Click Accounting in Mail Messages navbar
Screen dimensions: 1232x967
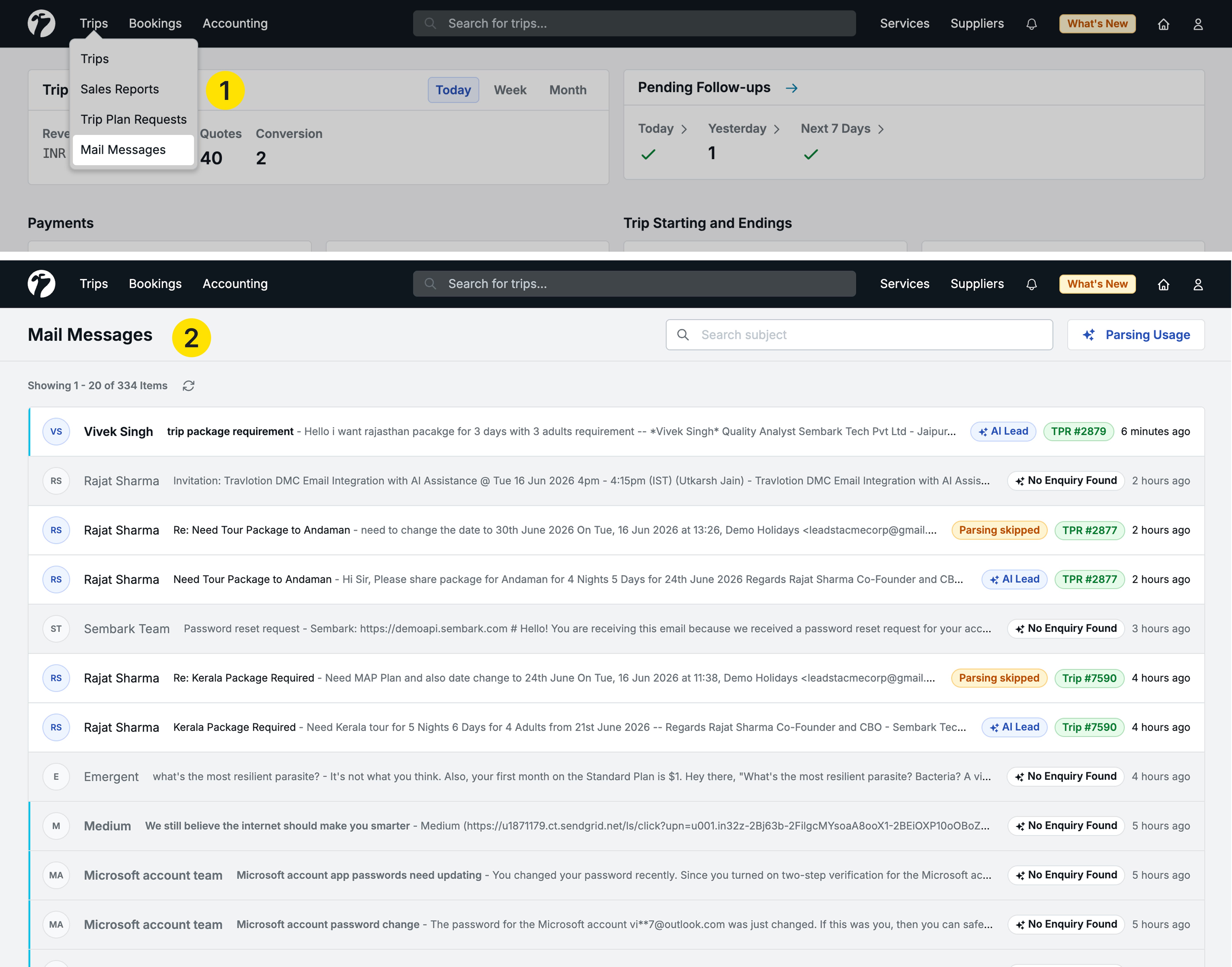click(x=235, y=284)
